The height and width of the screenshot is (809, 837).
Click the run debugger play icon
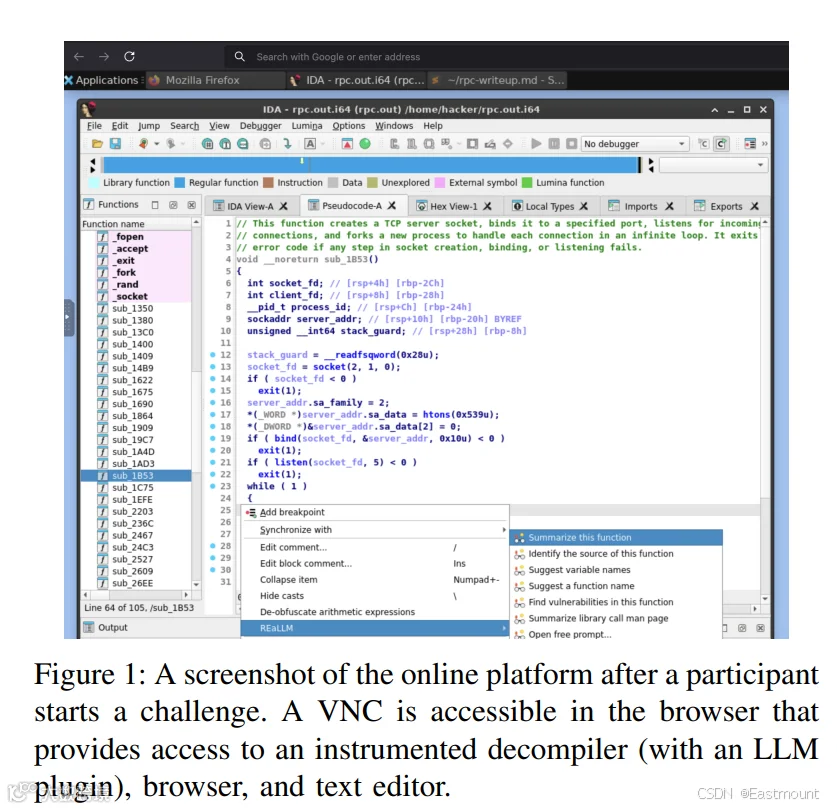pyautogui.click(x=536, y=144)
